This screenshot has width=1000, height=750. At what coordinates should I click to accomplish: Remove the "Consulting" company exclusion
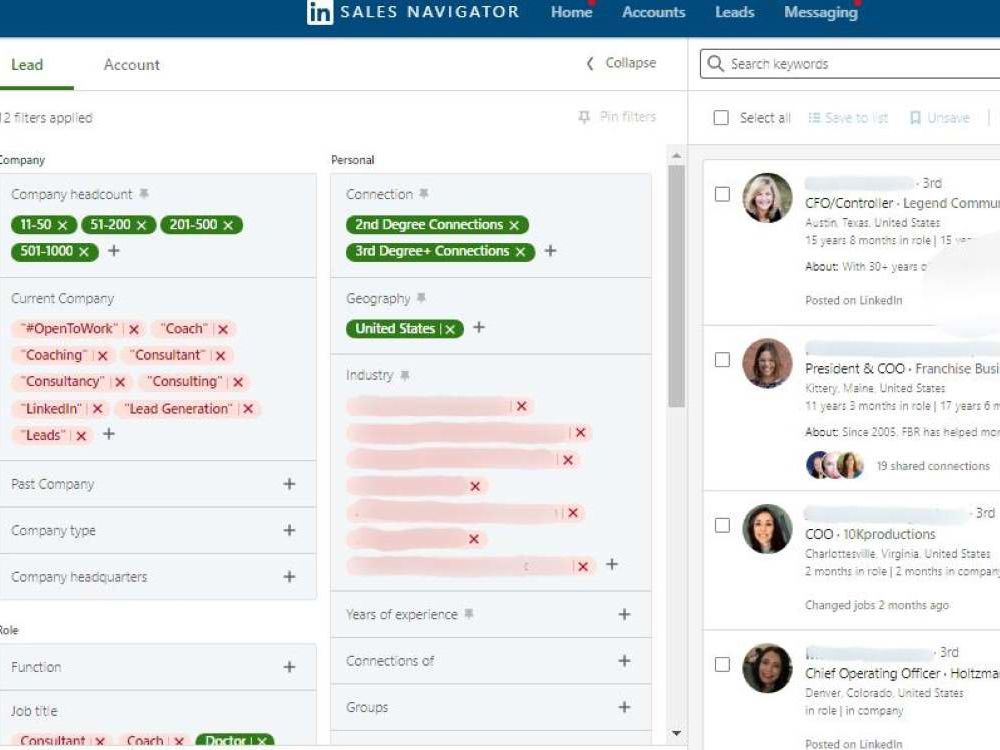[238, 382]
